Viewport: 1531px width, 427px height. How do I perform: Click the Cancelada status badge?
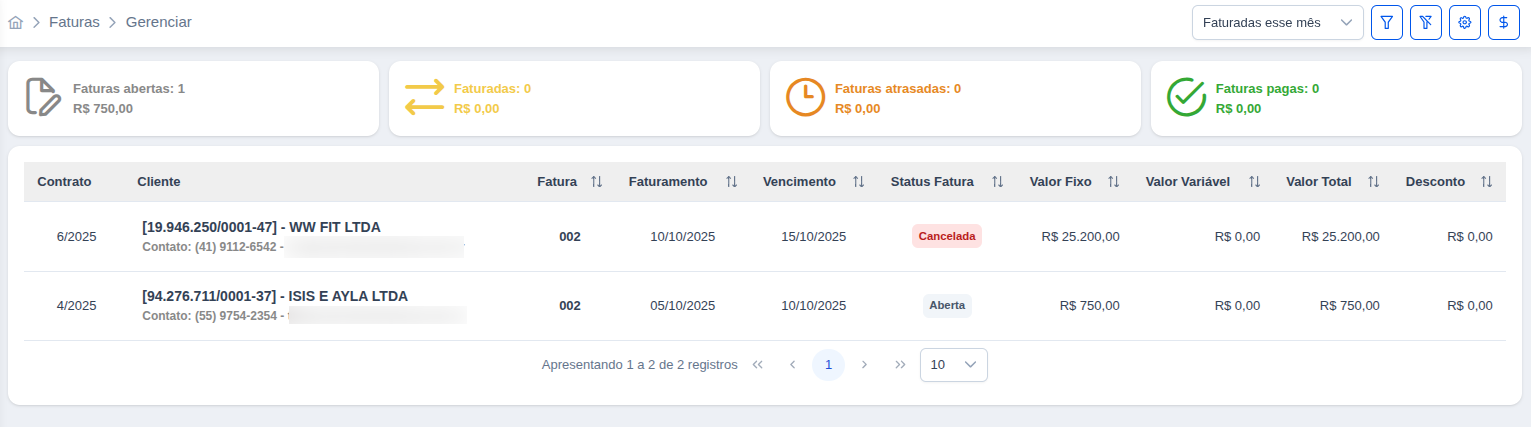(946, 236)
